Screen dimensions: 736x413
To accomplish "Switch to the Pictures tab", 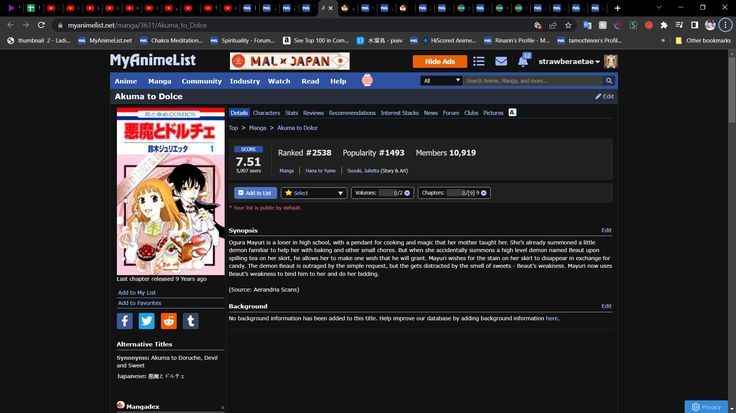I will point(493,113).
